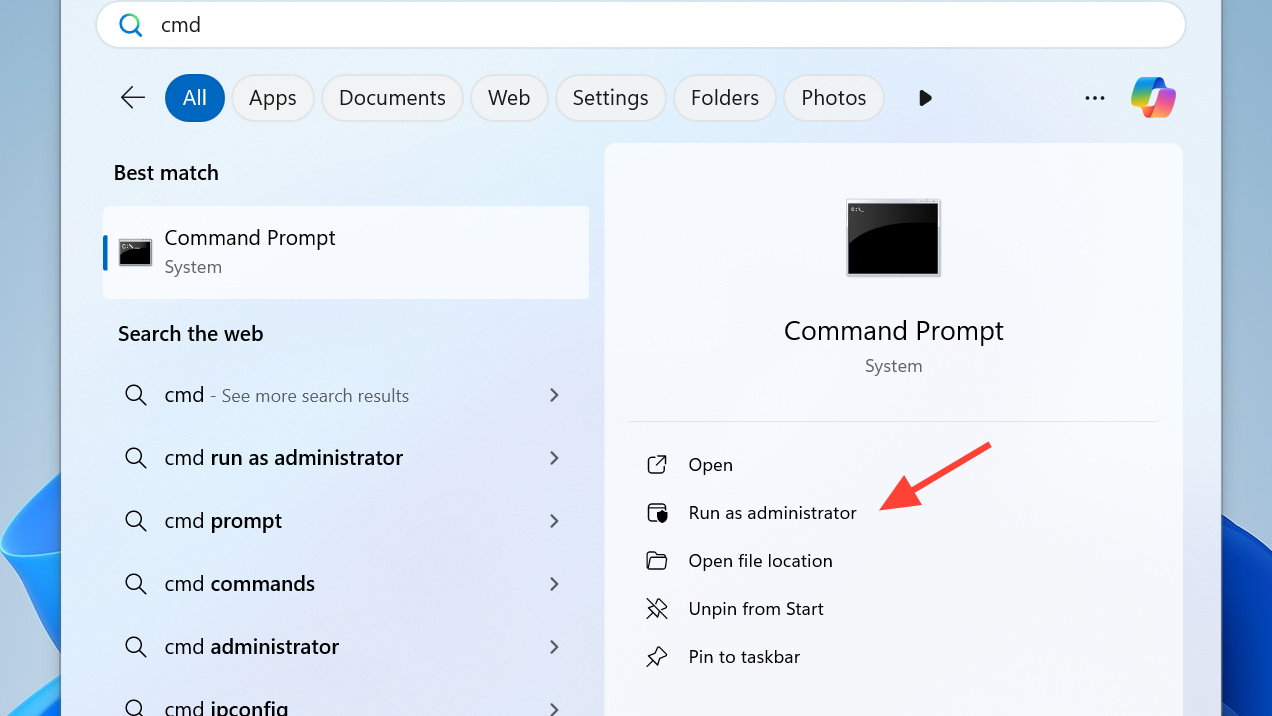Click the 'cmd administrator' web search suggestion
The width and height of the screenshot is (1272, 716).
click(x=251, y=647)
